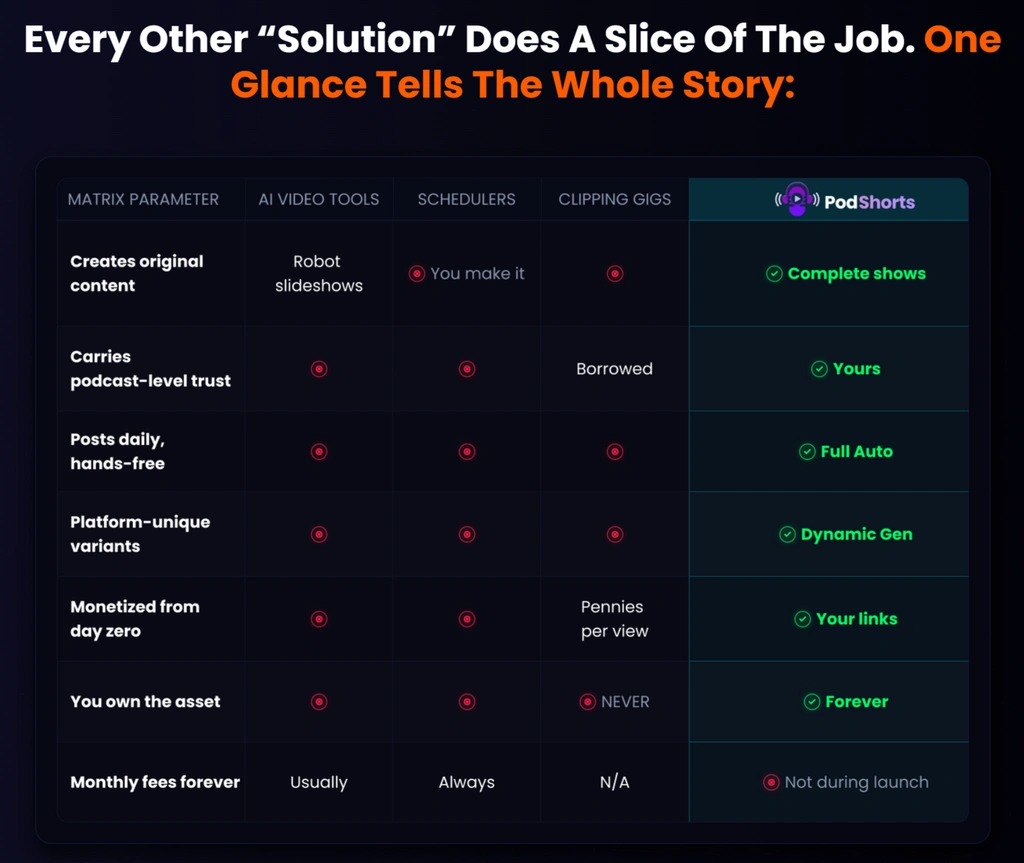Click Schedulers red X in You own the asset row
This screenshot has width=1024, height=863.
tap(467, 702)
